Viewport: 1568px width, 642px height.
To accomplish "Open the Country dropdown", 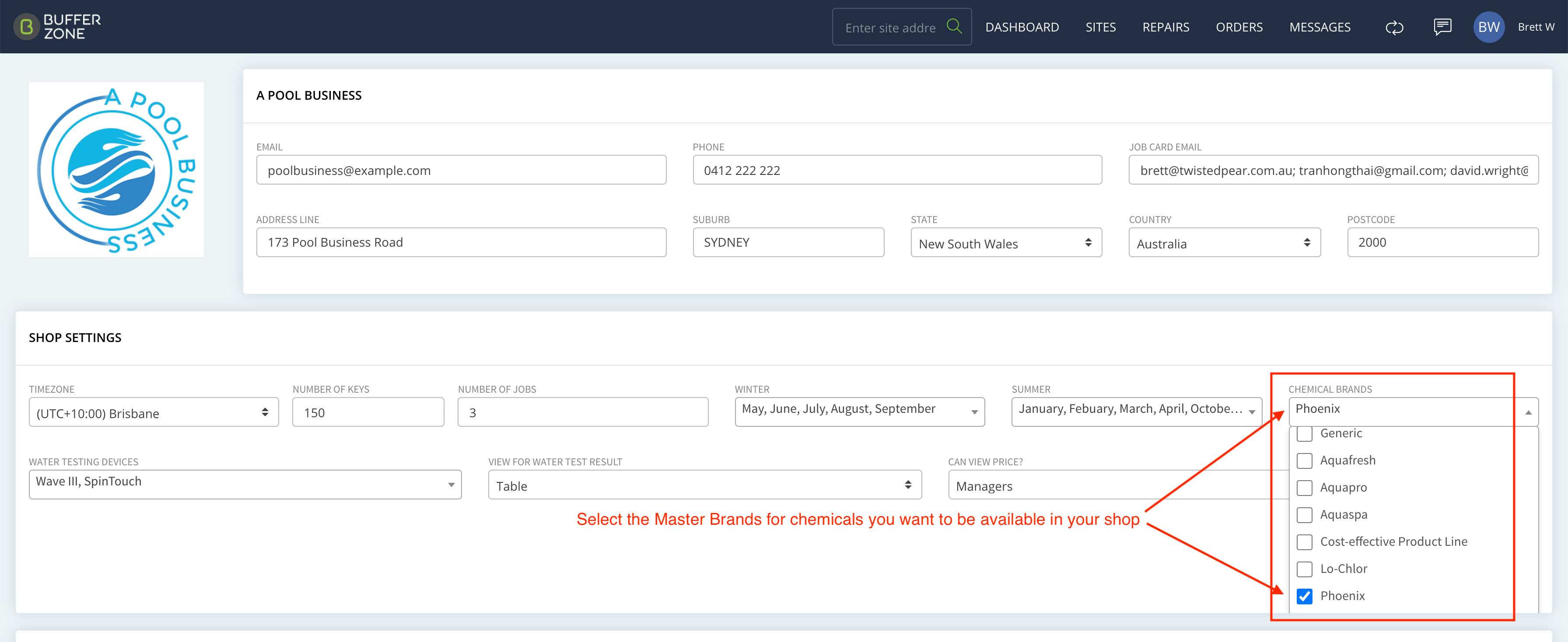I will [1224, 242].
